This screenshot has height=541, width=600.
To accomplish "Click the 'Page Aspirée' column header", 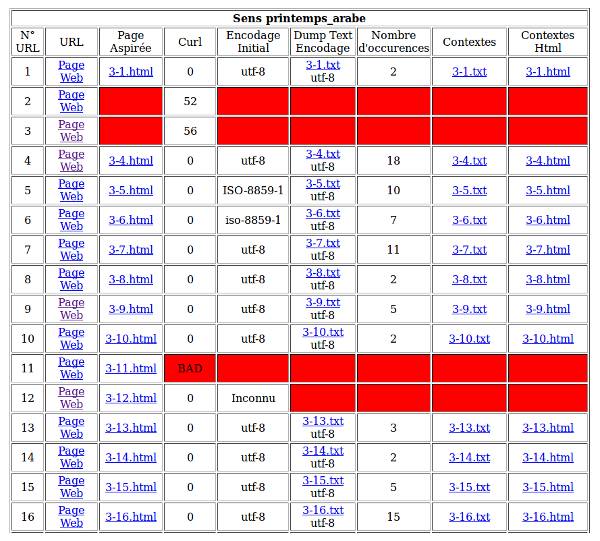I will (x=131, y=42).
